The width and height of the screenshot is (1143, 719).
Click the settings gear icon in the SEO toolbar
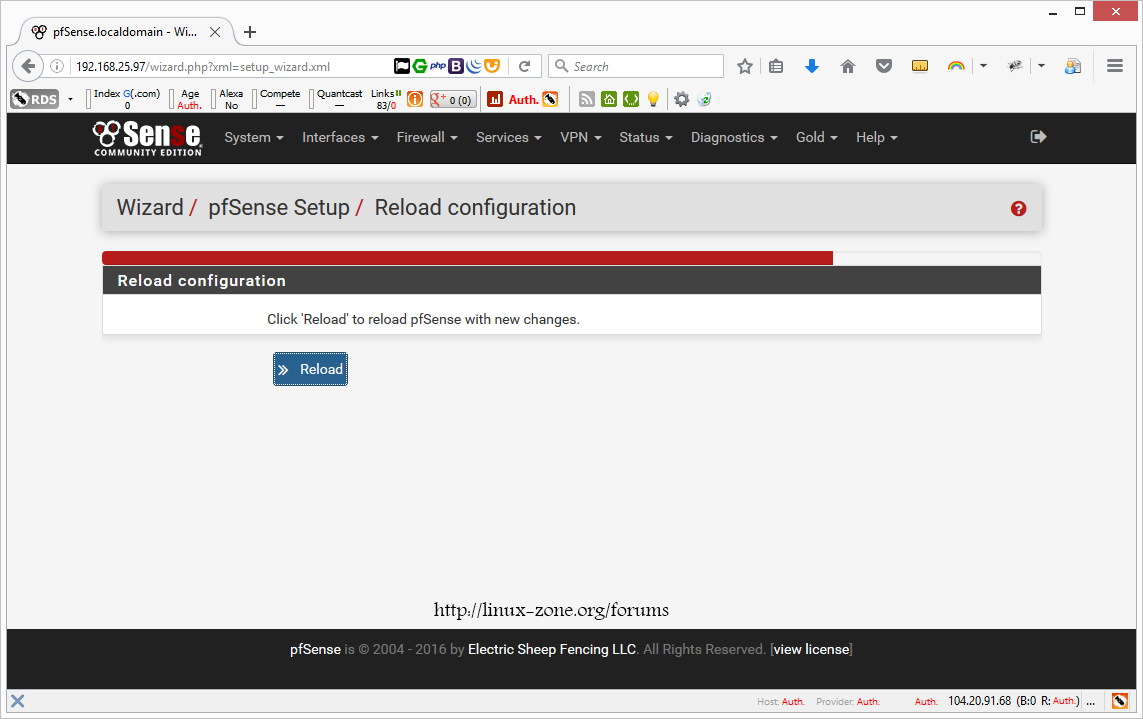(x=681, y=99)
